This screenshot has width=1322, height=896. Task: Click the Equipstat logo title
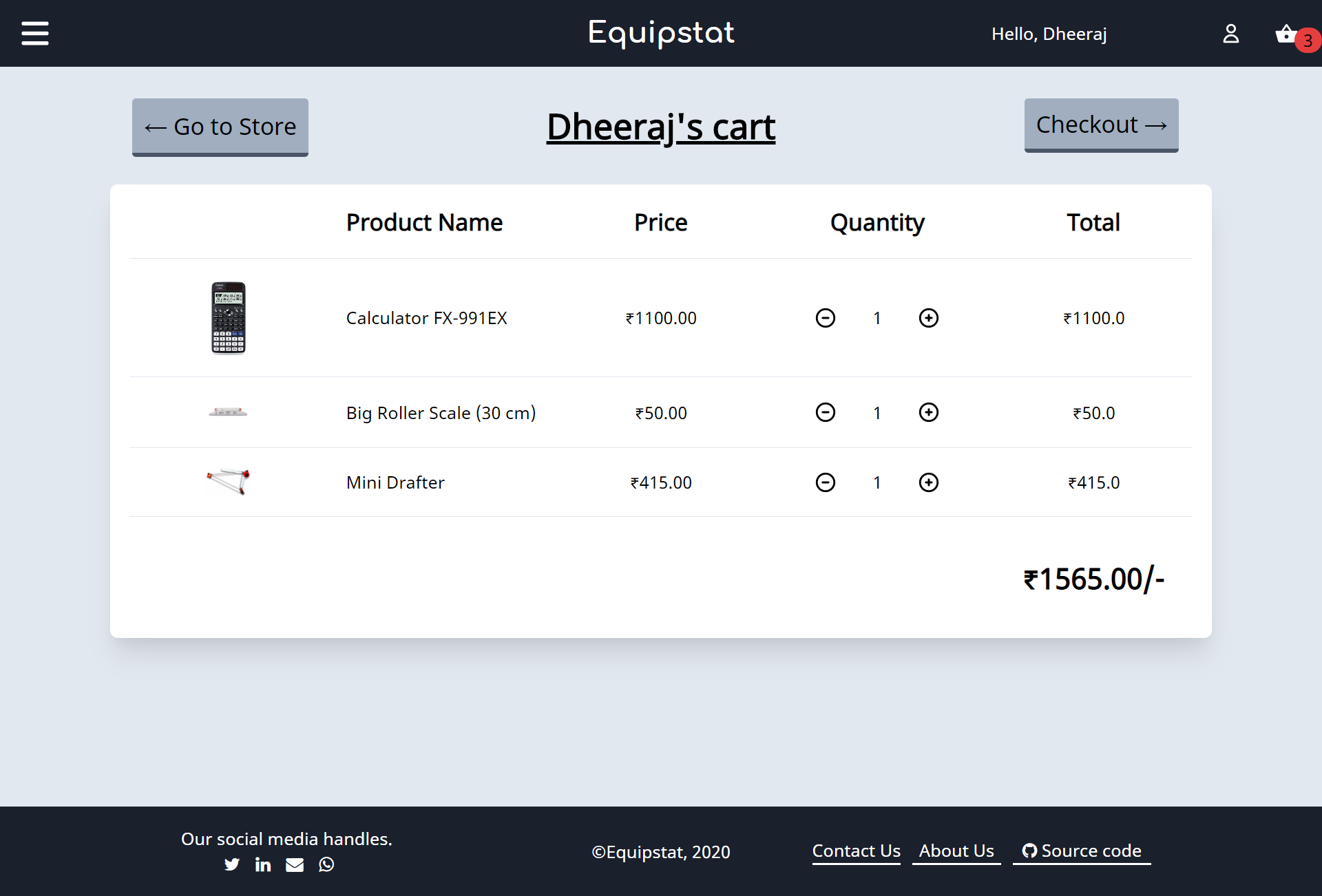pyautogui.click(x=661, y=33)
